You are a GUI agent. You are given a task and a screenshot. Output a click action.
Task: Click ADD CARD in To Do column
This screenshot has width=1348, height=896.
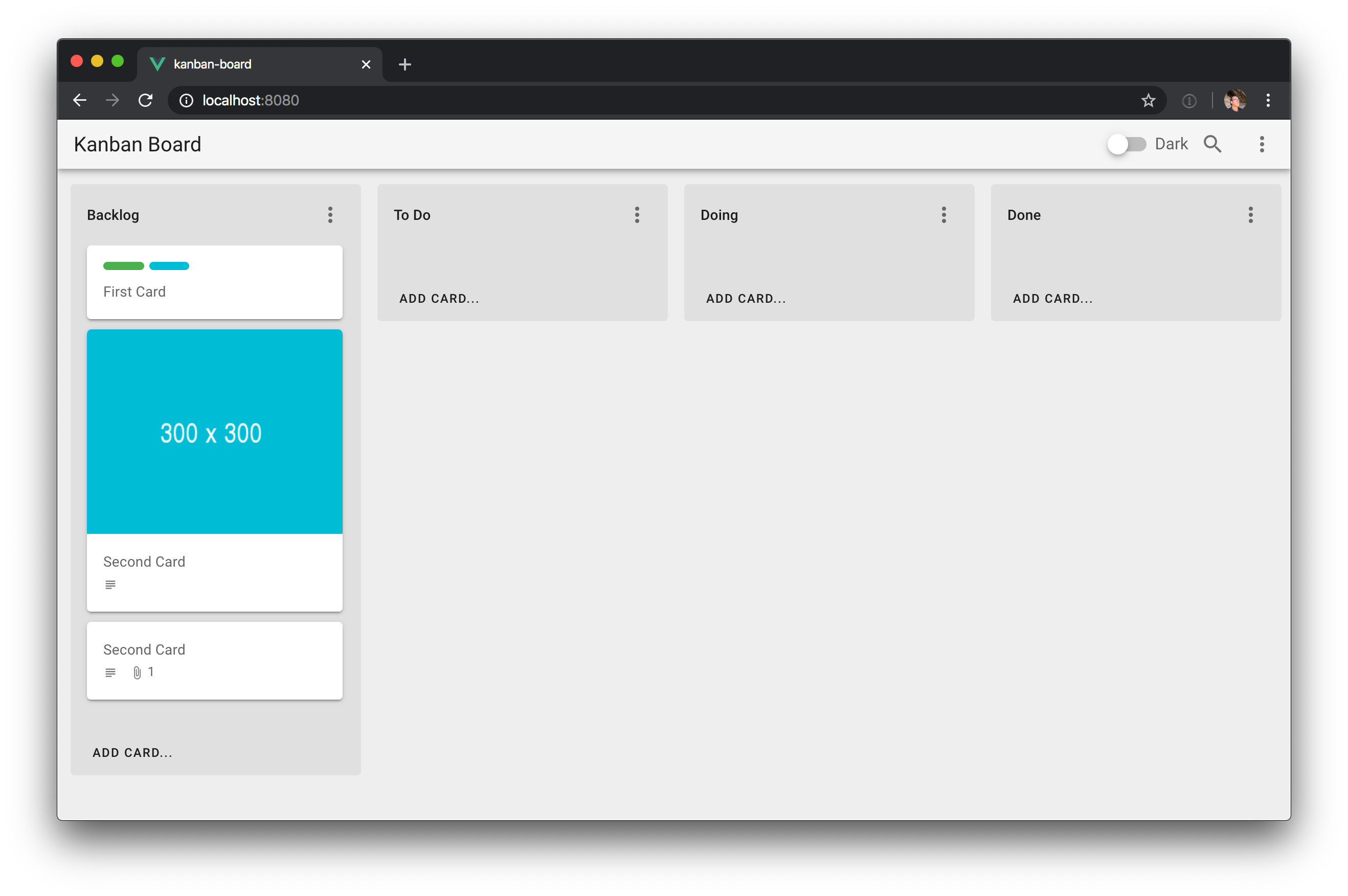[x=439, y=298]
